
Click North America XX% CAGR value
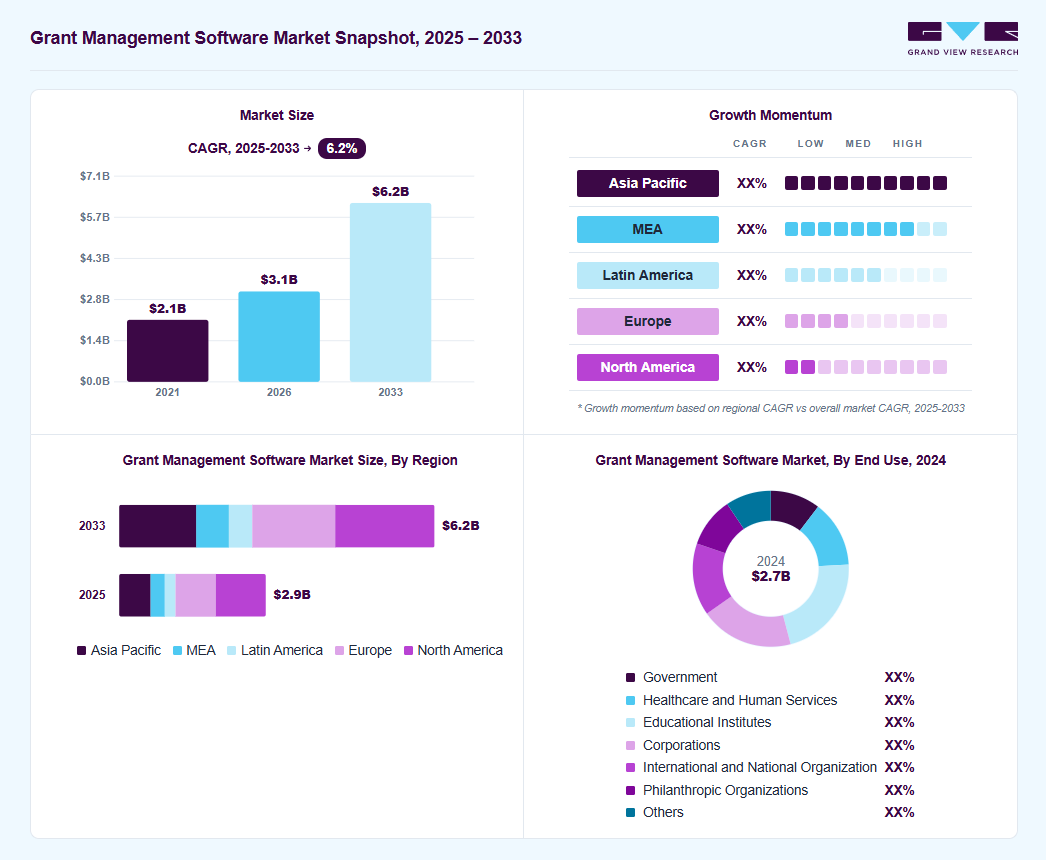pyautogui.click(x=752, y=368)
